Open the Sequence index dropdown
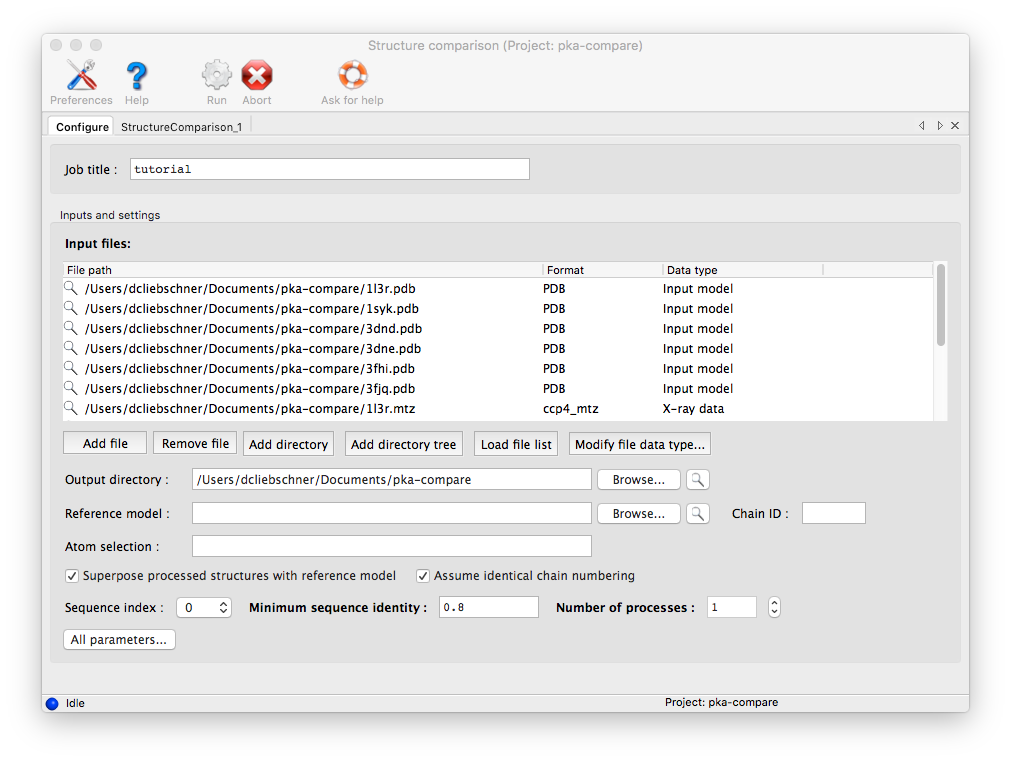 pyautogui.click(x=204, y=607)
